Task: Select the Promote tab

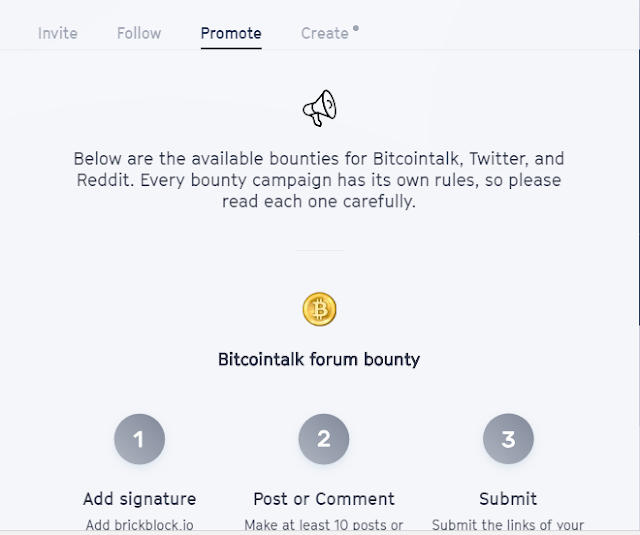Action: click(231, 33)
